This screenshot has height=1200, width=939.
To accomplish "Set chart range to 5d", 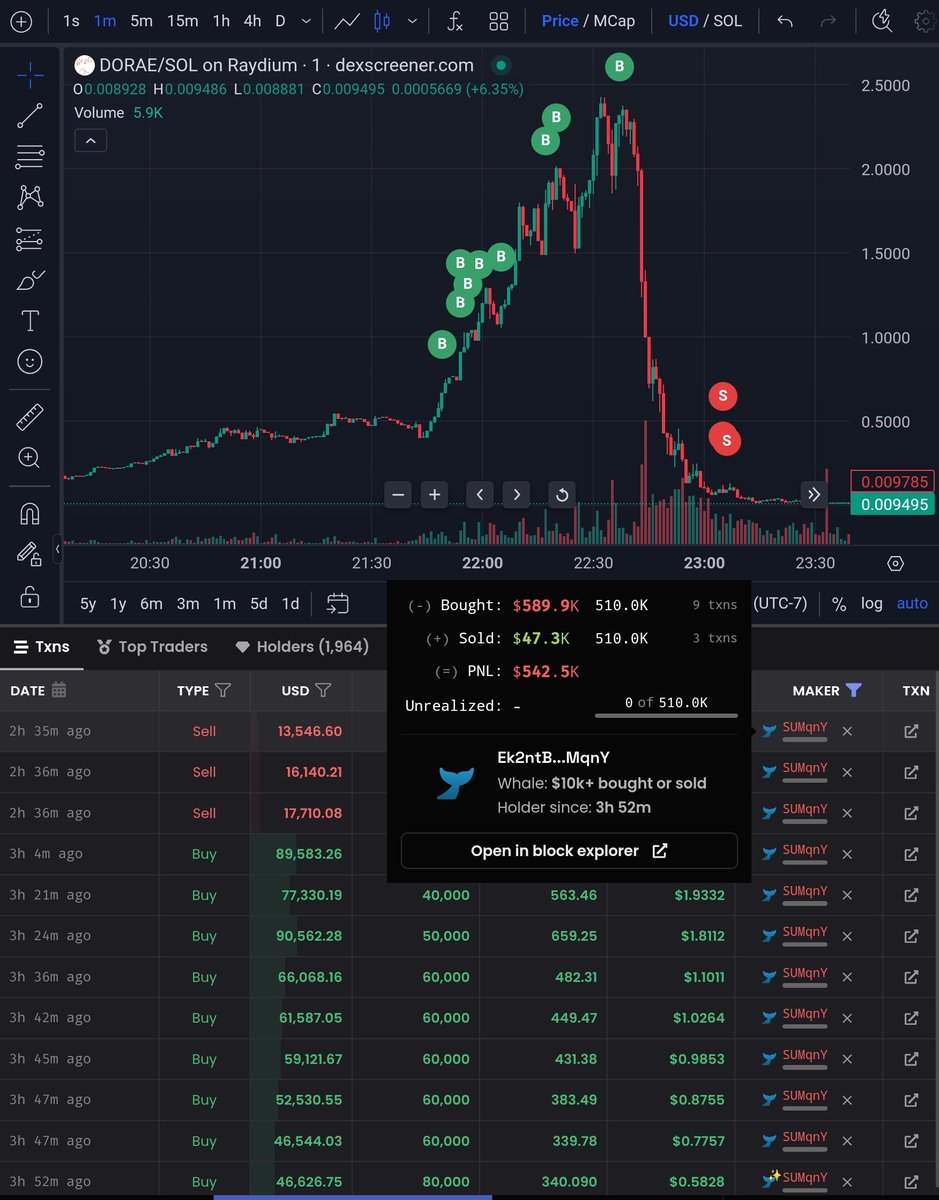I will 259,603.
